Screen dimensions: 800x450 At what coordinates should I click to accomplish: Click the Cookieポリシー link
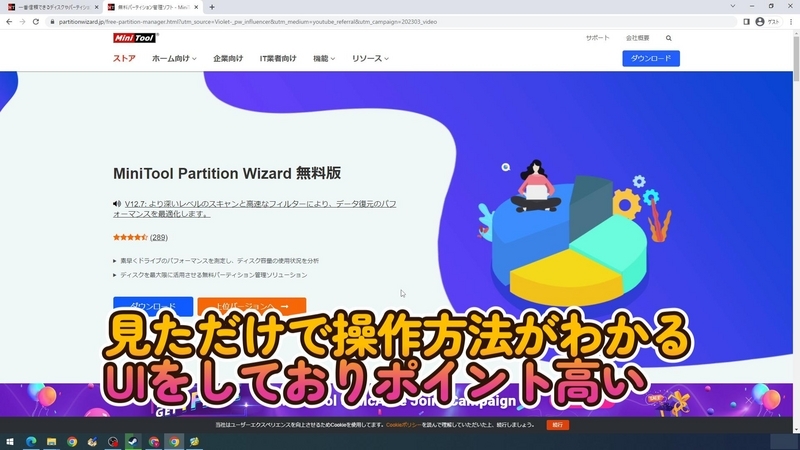click(403, 424)
